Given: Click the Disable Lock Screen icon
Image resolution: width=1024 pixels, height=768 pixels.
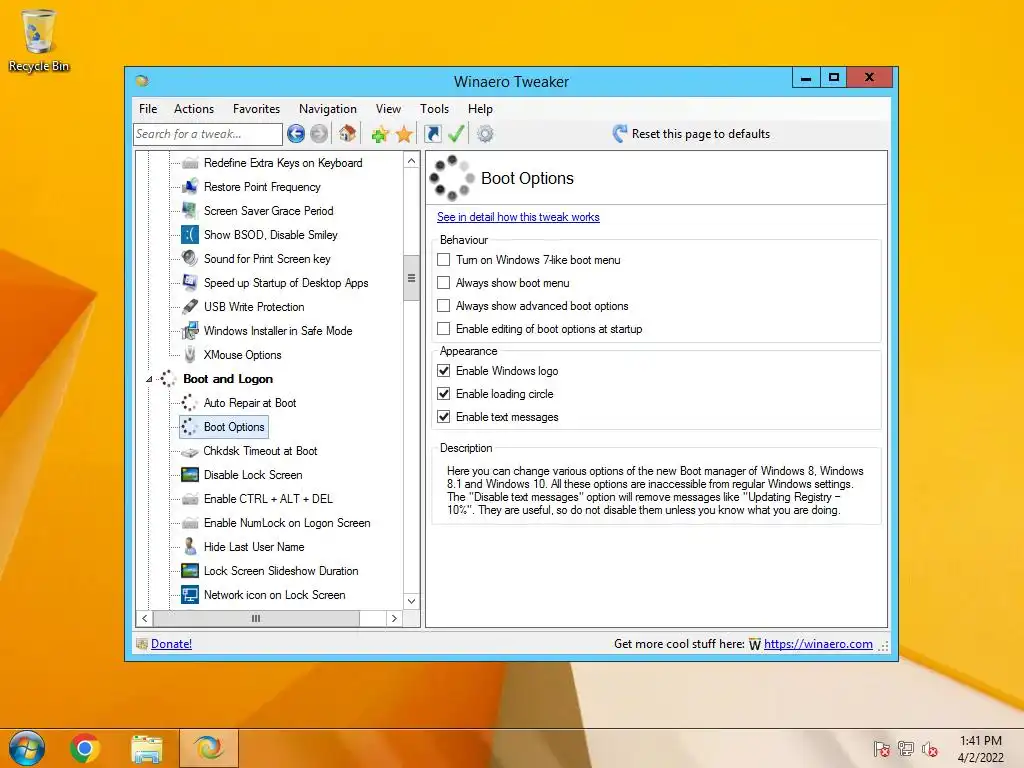Looking at the screenshot, I should [189, 475].
